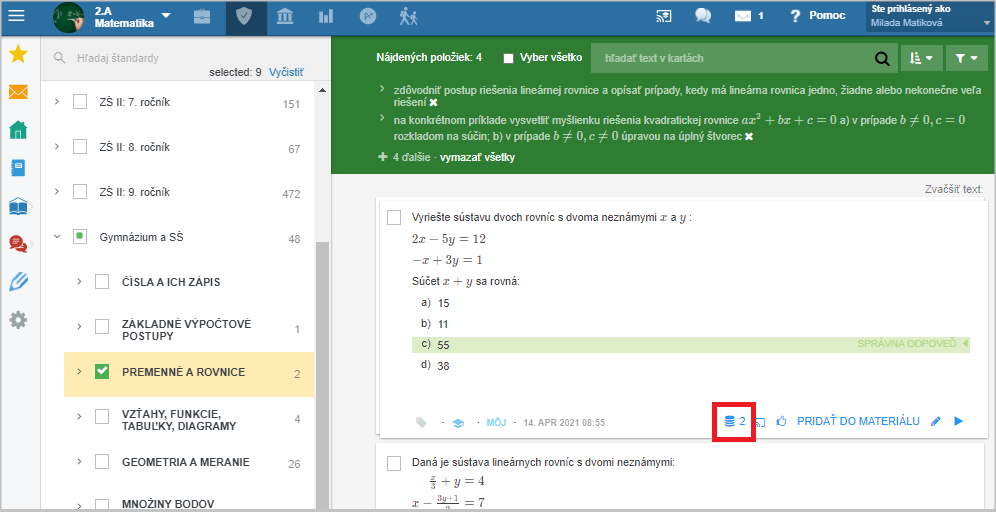Click the database stack icon with 2

pos(735,421)
